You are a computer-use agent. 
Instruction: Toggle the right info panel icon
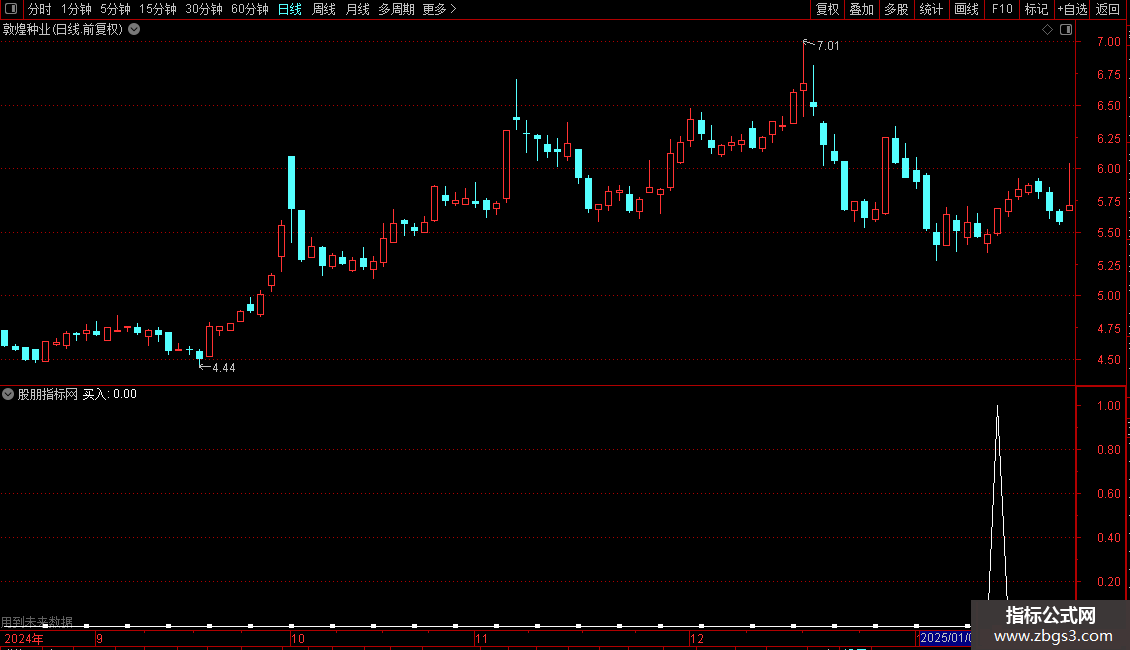[x=1066, y=30]
